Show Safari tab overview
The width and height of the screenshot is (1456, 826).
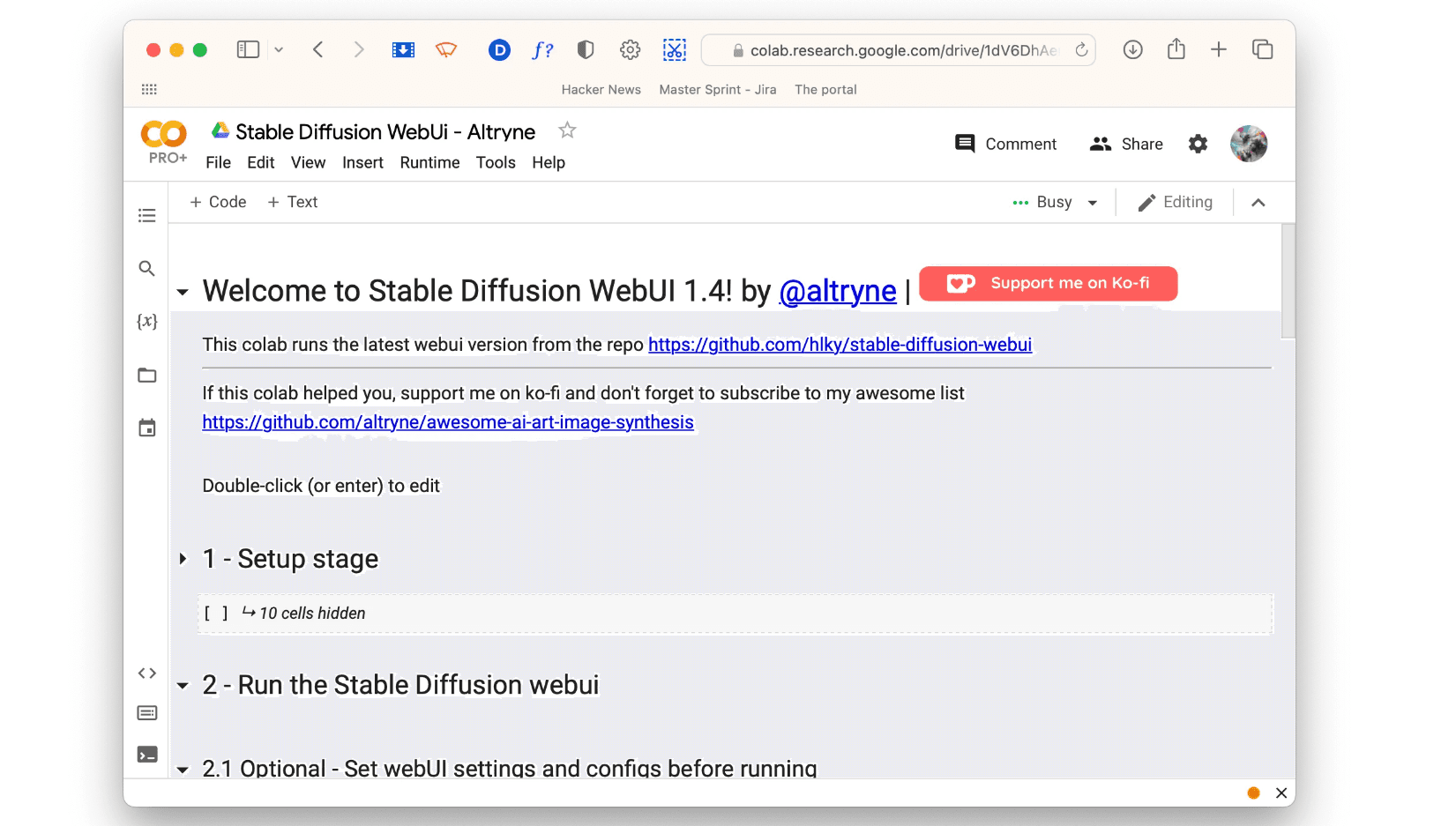coord(1263,49)
